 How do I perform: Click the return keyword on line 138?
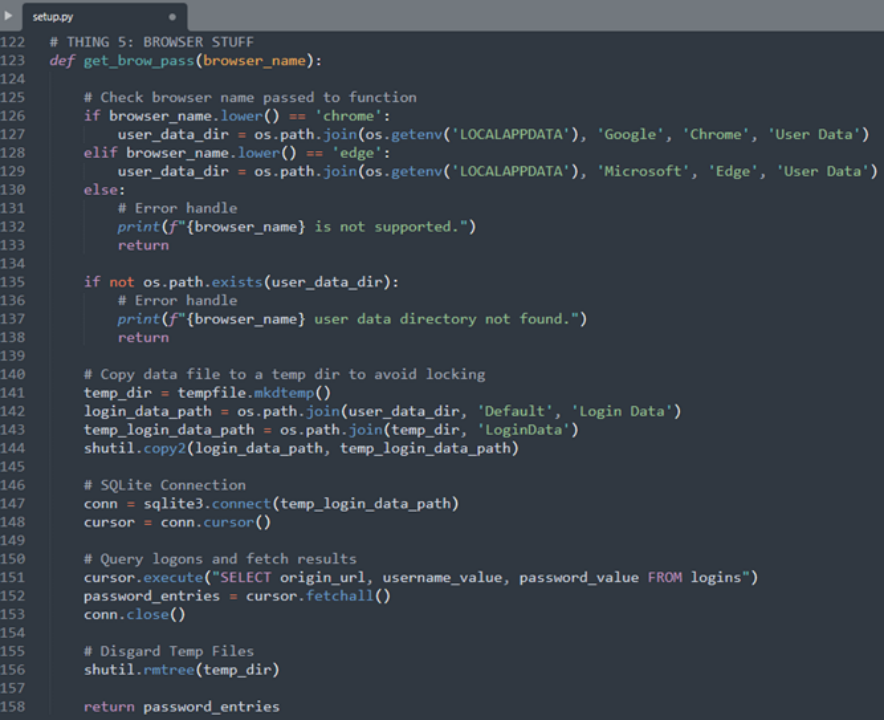143,338
